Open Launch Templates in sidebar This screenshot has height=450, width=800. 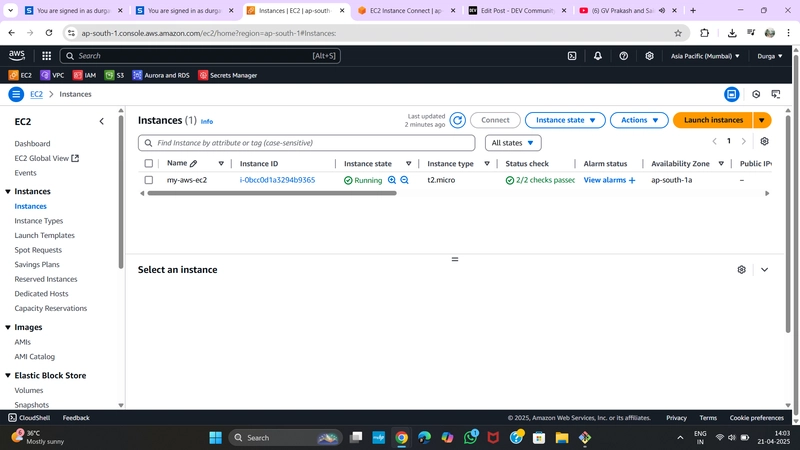44,235
